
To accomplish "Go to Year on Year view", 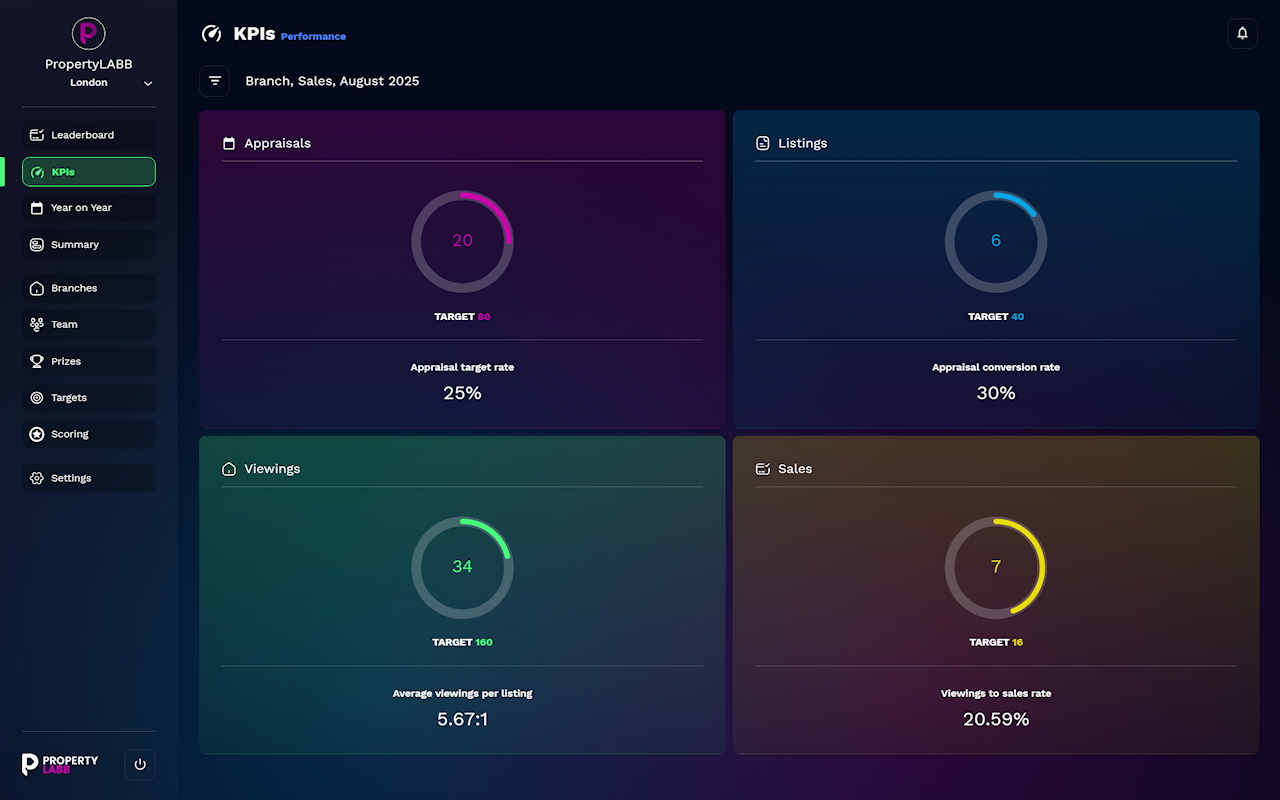I will point(89,208).
